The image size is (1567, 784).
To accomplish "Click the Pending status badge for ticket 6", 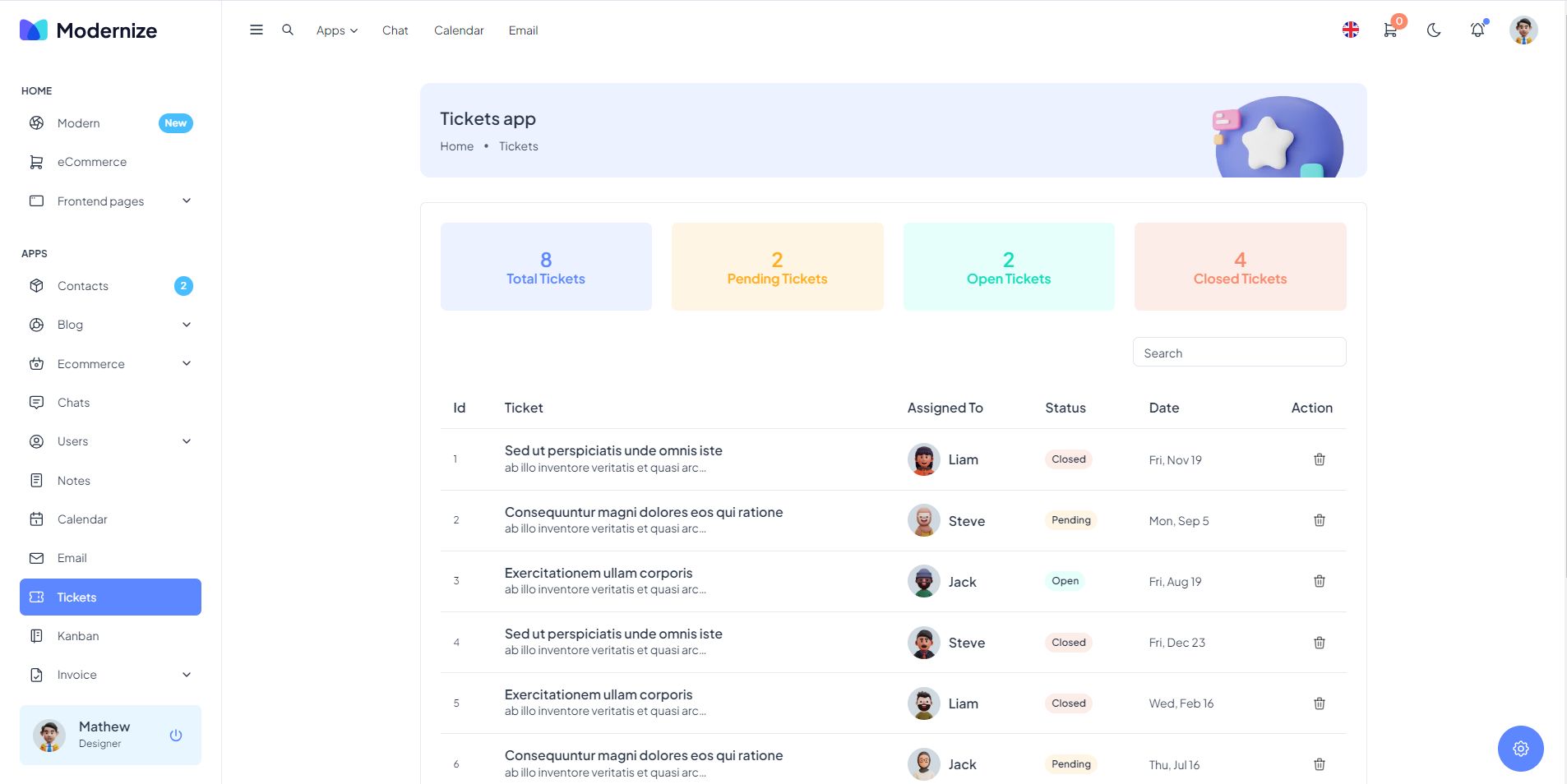I will (1071, 764).
